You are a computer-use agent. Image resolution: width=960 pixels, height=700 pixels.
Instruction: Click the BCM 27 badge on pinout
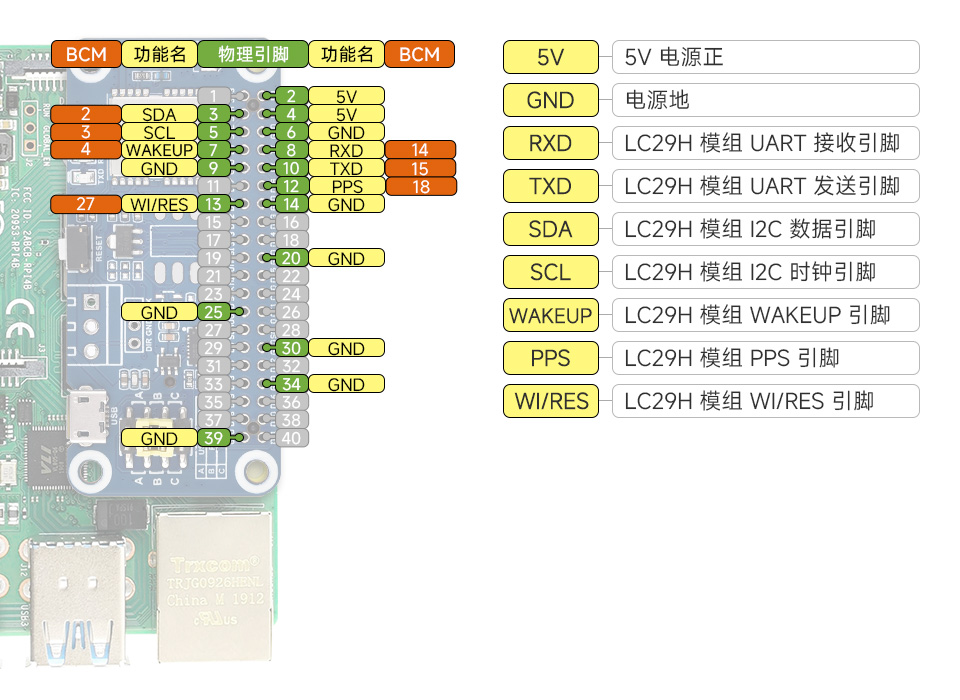(86, 204)
